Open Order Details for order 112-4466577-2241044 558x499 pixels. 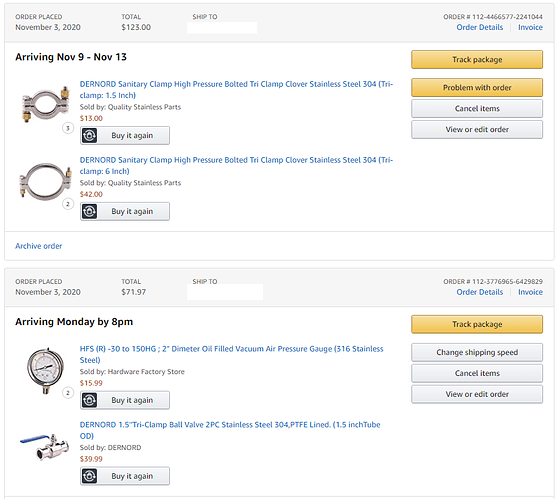[x=480, y=27]
